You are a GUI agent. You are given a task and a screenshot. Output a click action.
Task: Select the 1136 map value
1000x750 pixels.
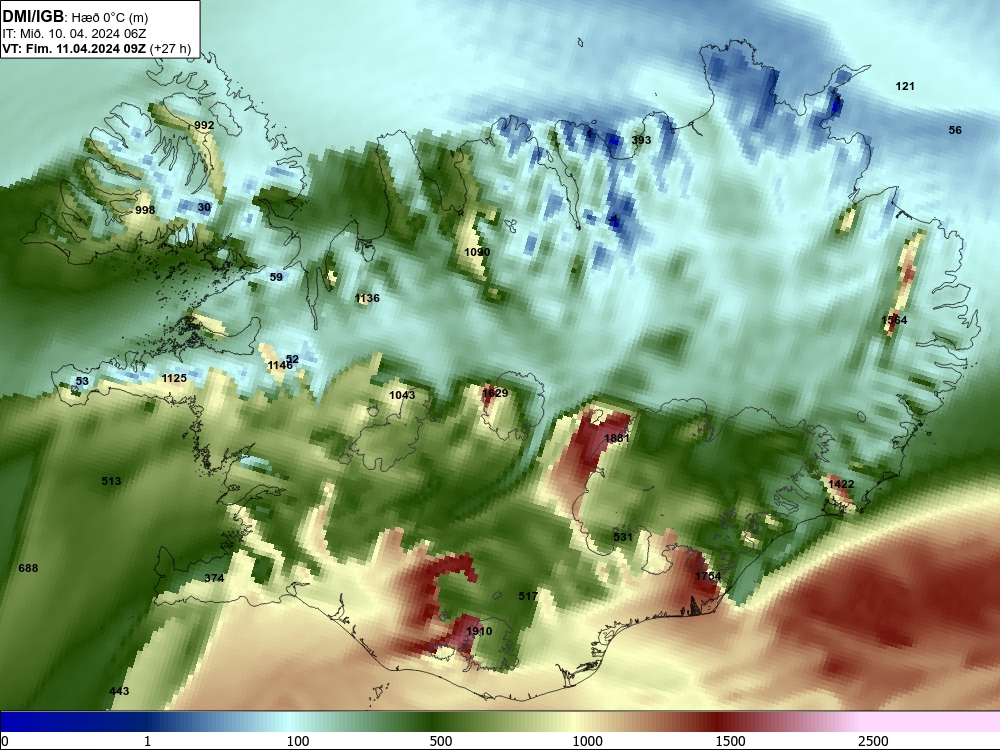367,298
